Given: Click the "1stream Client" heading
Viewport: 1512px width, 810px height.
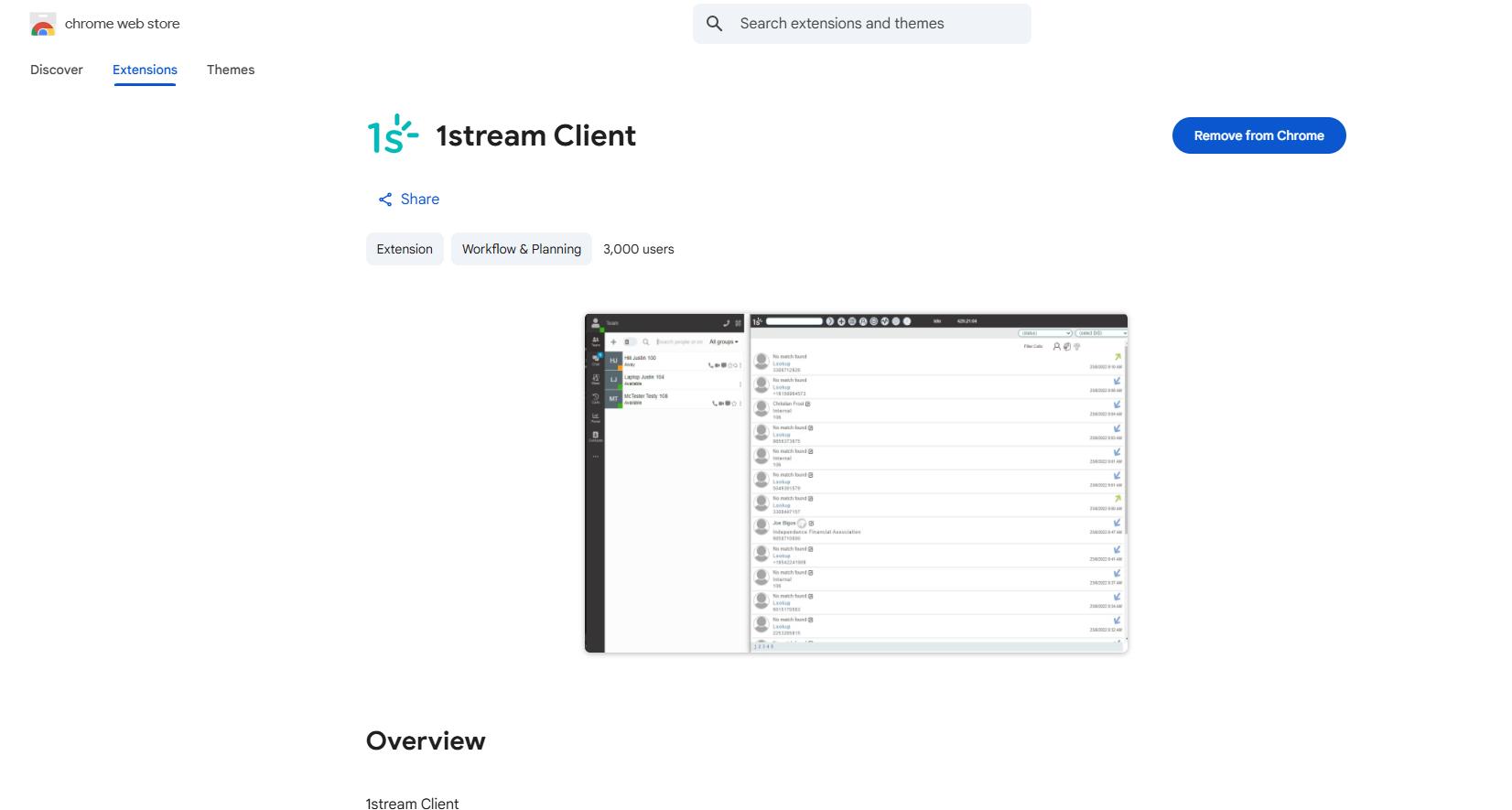Looking at the screenshot, I should pyautogui.click(x=536, y=135).
